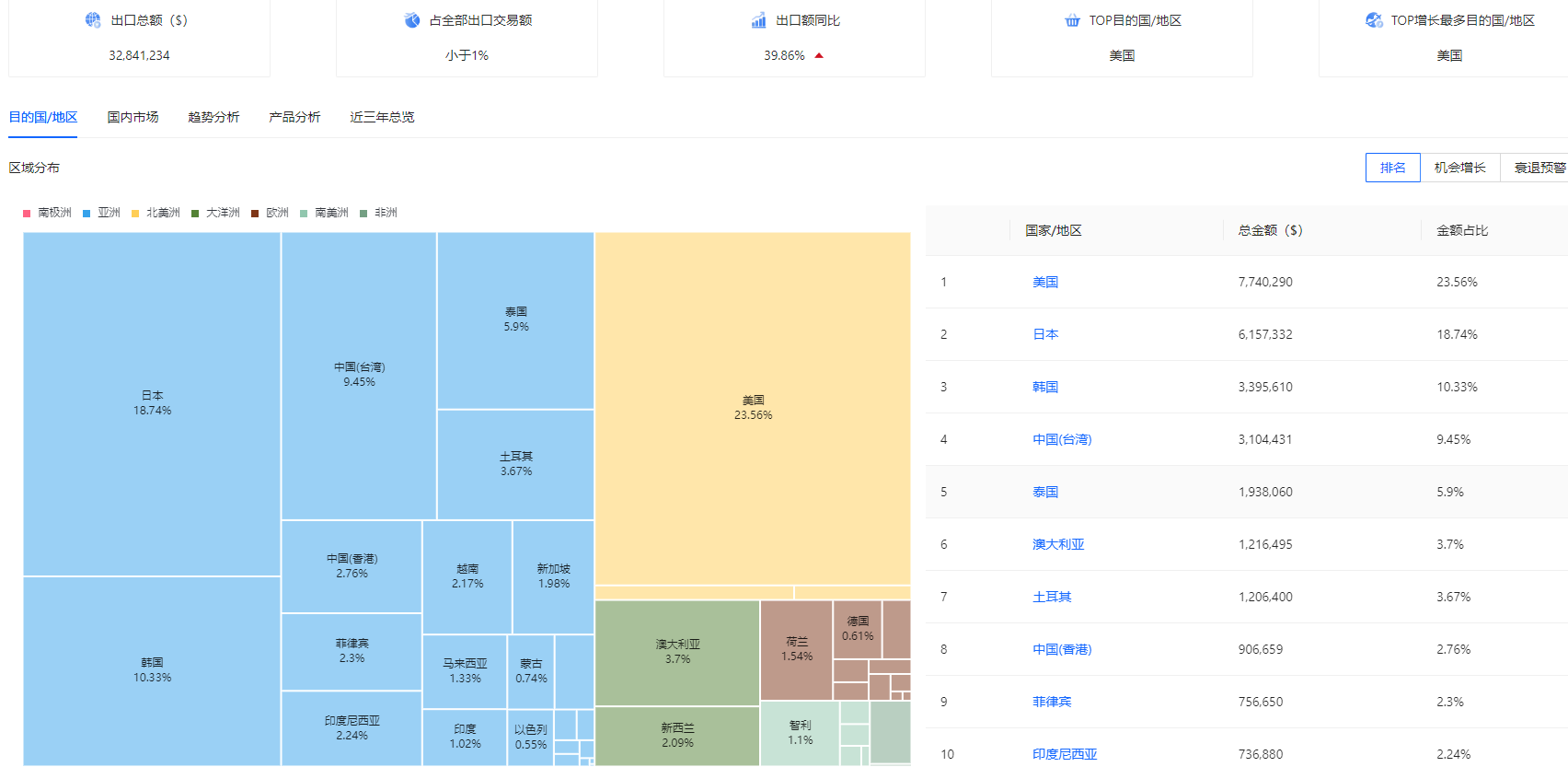This screenshot has width=1568, height=767.
Task: Click the bar chart icon beside 出口额同比
Action: [x=758, y=20]
